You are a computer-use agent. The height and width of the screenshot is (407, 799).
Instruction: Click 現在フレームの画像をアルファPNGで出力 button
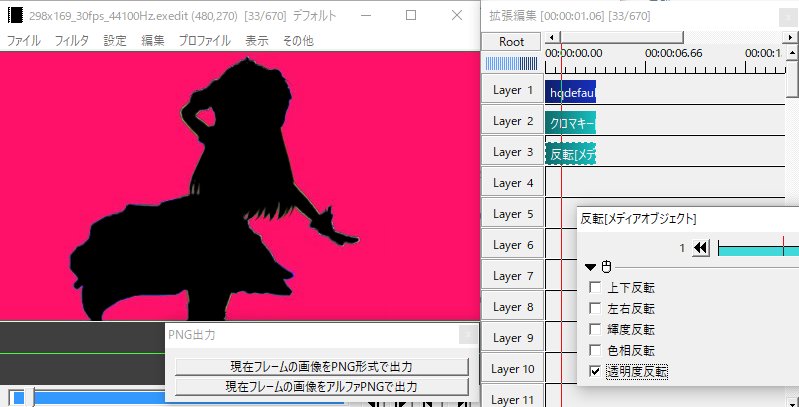point(322,387)
